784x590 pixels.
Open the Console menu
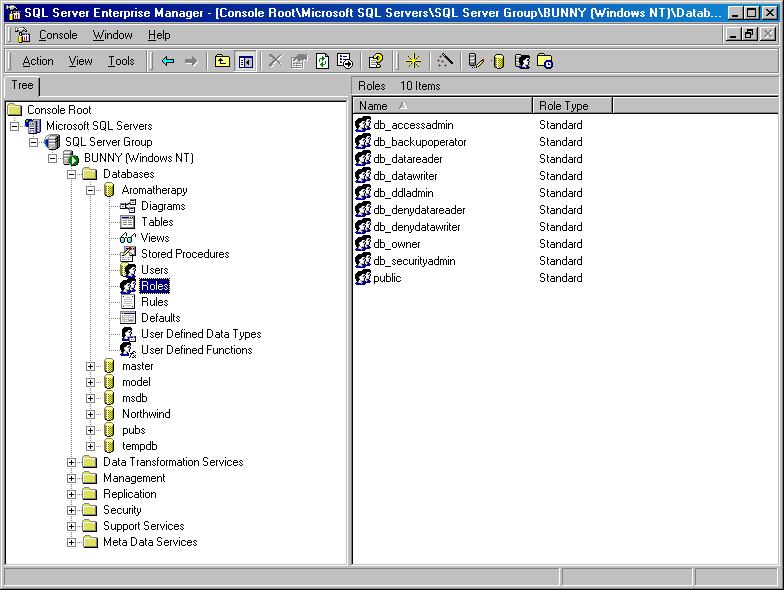[58, 35]
